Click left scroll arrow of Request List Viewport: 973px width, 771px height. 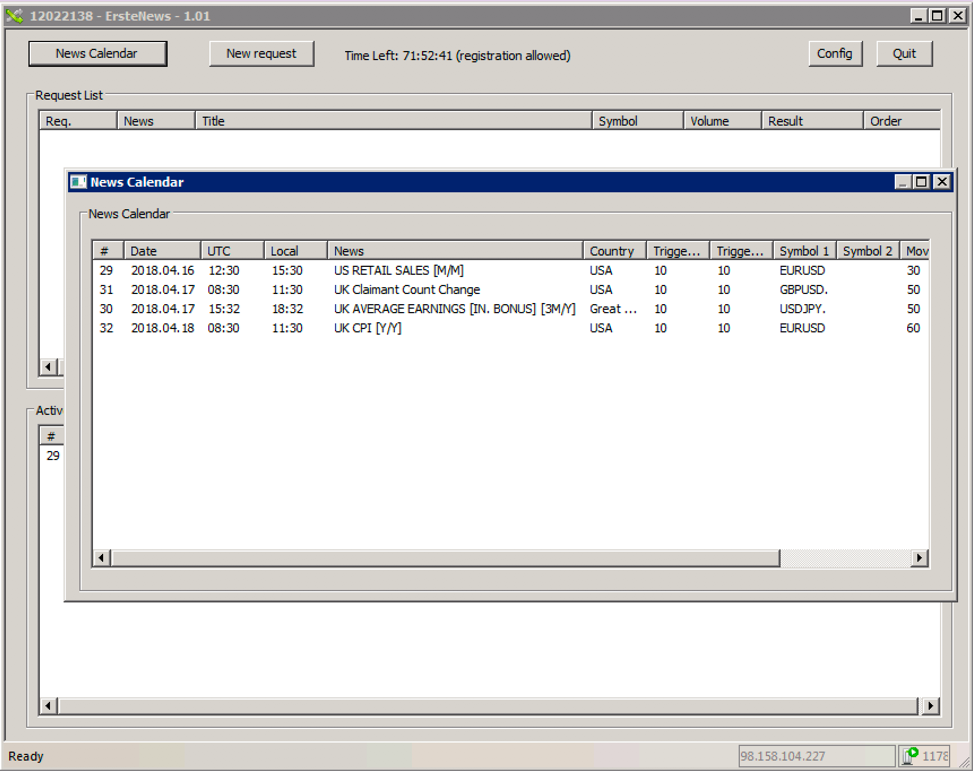[48, 367]
